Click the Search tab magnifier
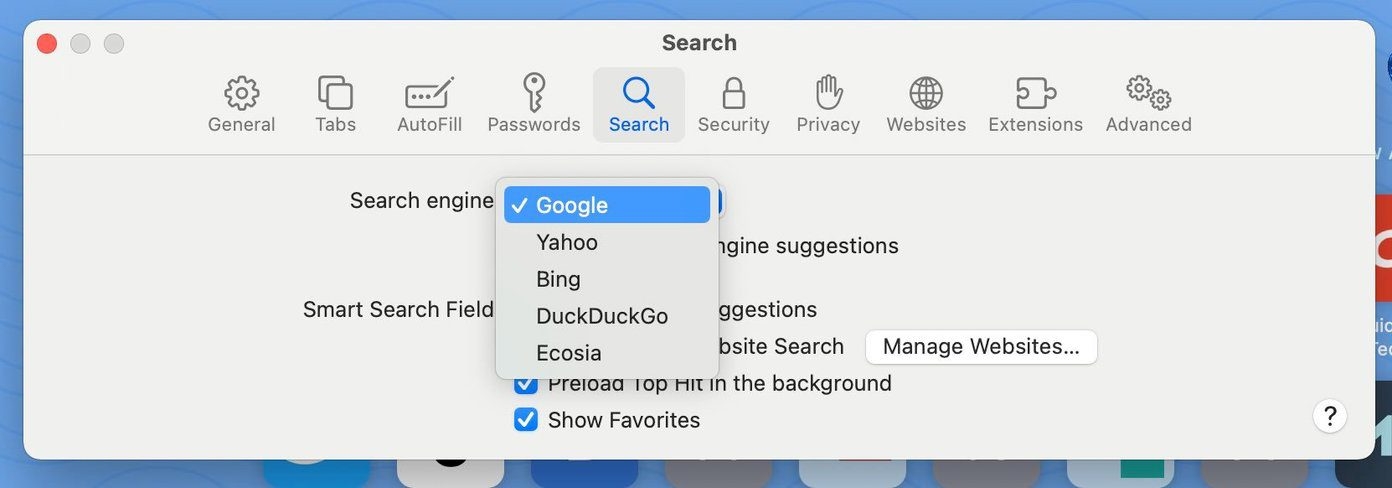 tap(638, 93)
